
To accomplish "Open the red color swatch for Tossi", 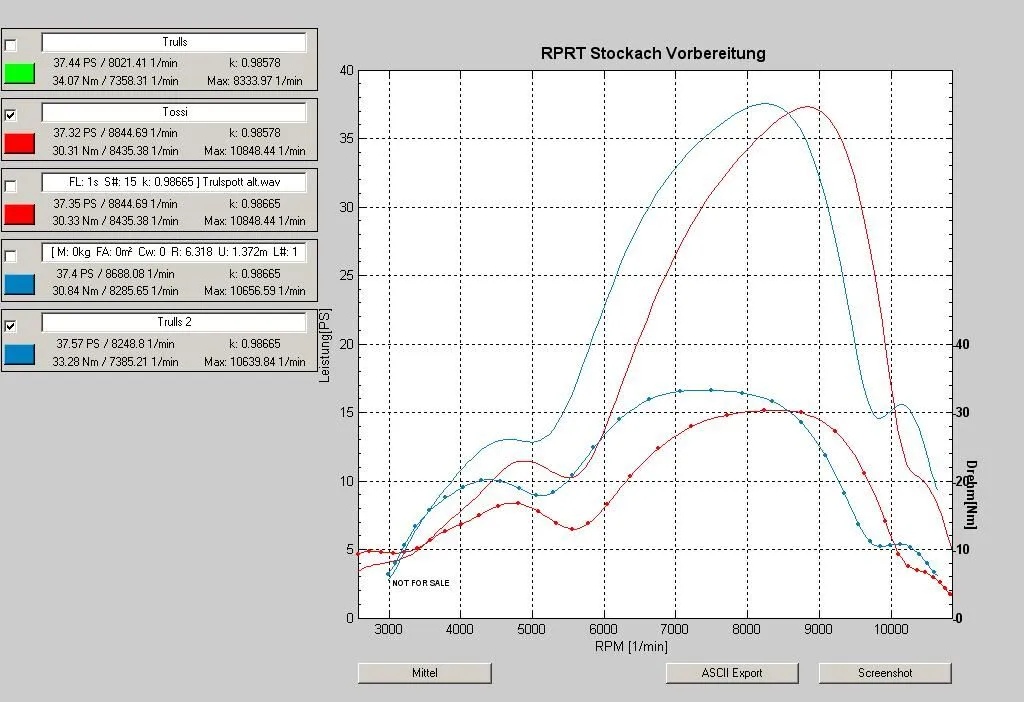I will pos(20,143).
